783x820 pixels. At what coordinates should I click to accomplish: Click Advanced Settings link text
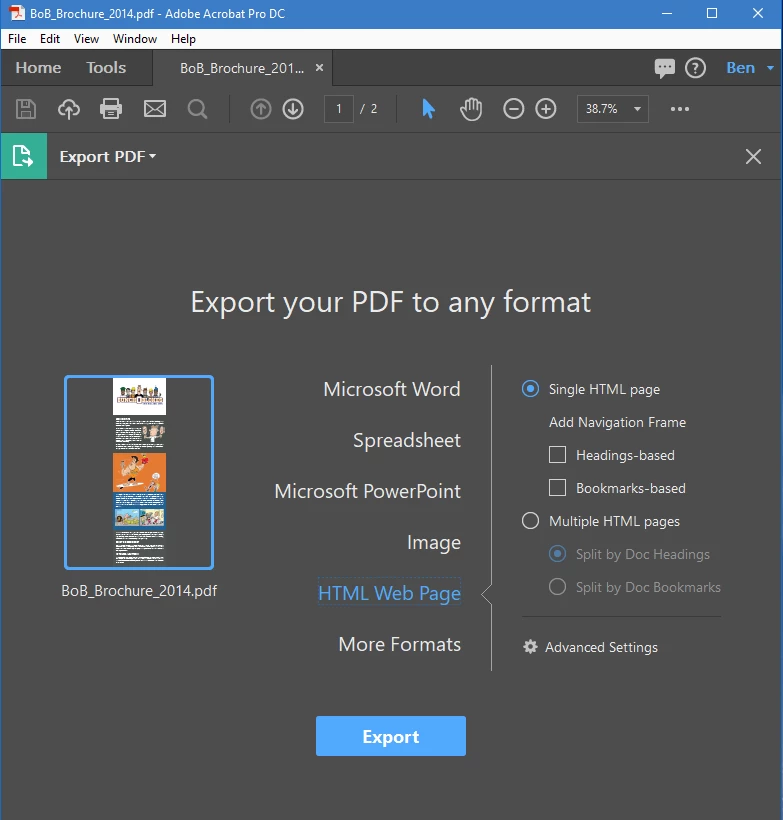pyautogui.click(x=602, y=647)
